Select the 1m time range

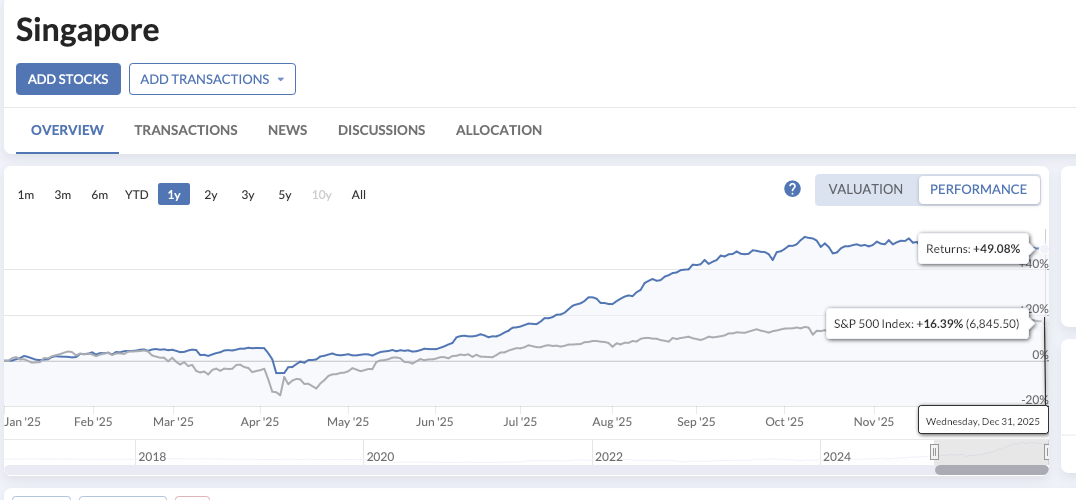(x=26, y=195)
